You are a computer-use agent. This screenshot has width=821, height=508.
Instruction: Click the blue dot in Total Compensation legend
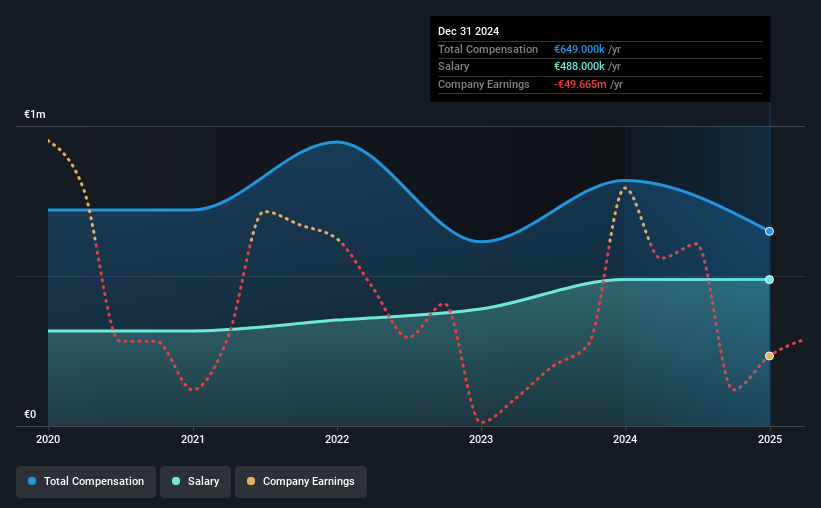tap(32, 481)
